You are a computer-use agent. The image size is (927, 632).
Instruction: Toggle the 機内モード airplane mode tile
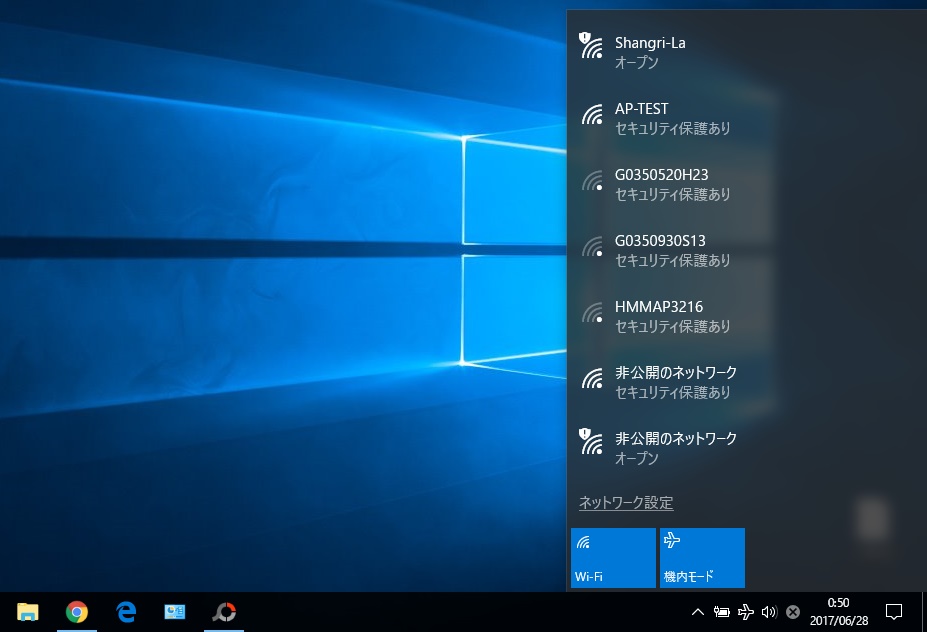click(702, 558)
